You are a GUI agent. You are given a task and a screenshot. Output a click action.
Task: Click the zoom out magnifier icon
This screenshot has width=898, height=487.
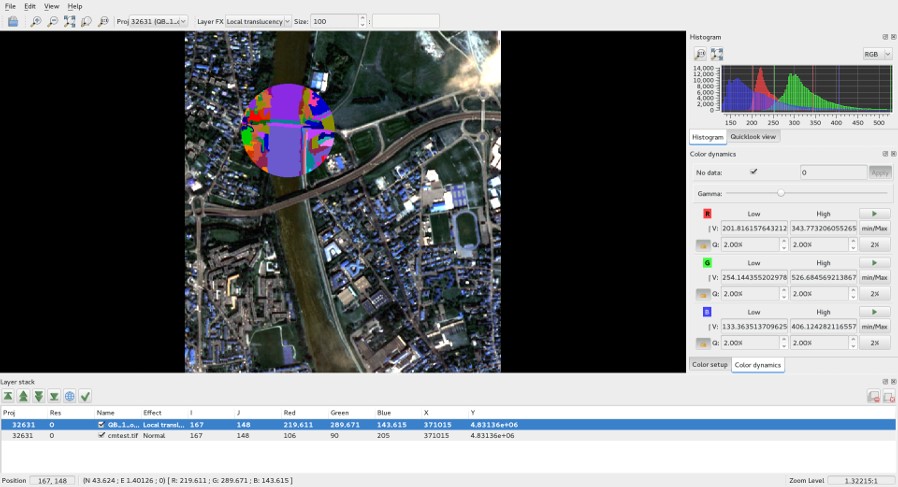[x=52, y=21]
